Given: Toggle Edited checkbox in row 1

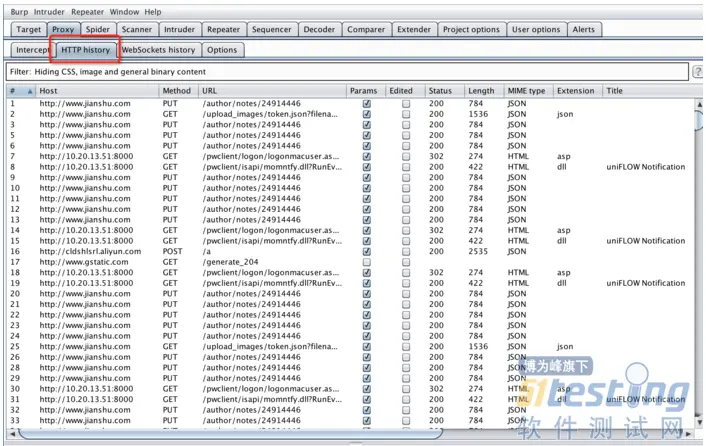Looking at the screenshot, I should click(x=406, y=104).
